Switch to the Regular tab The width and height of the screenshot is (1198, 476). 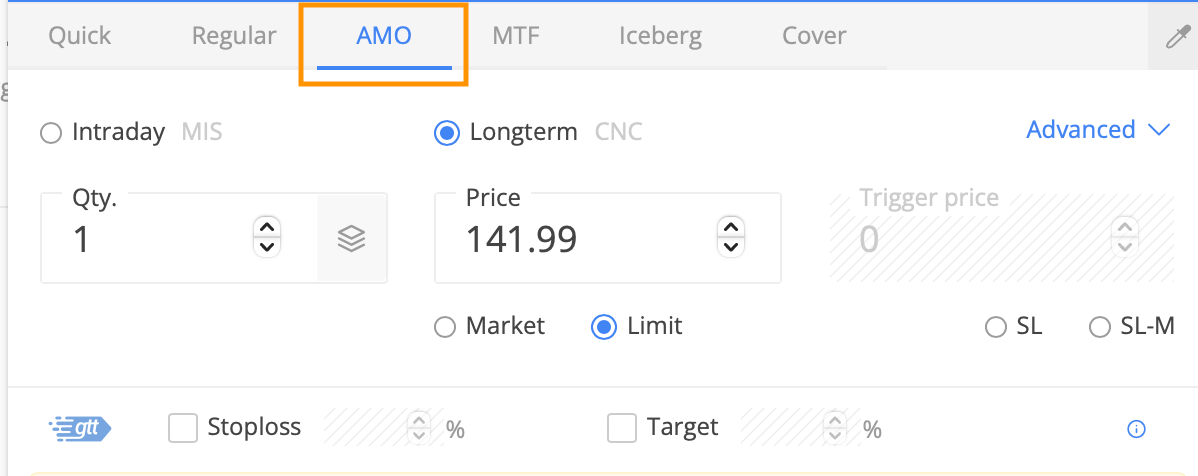point(234,36)
